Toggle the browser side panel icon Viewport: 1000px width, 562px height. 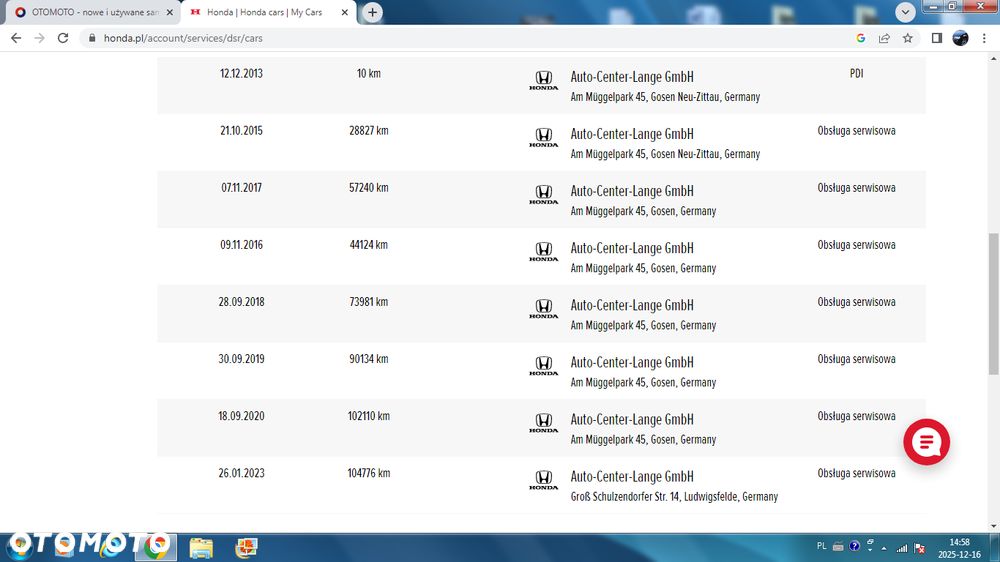(936, 38)
